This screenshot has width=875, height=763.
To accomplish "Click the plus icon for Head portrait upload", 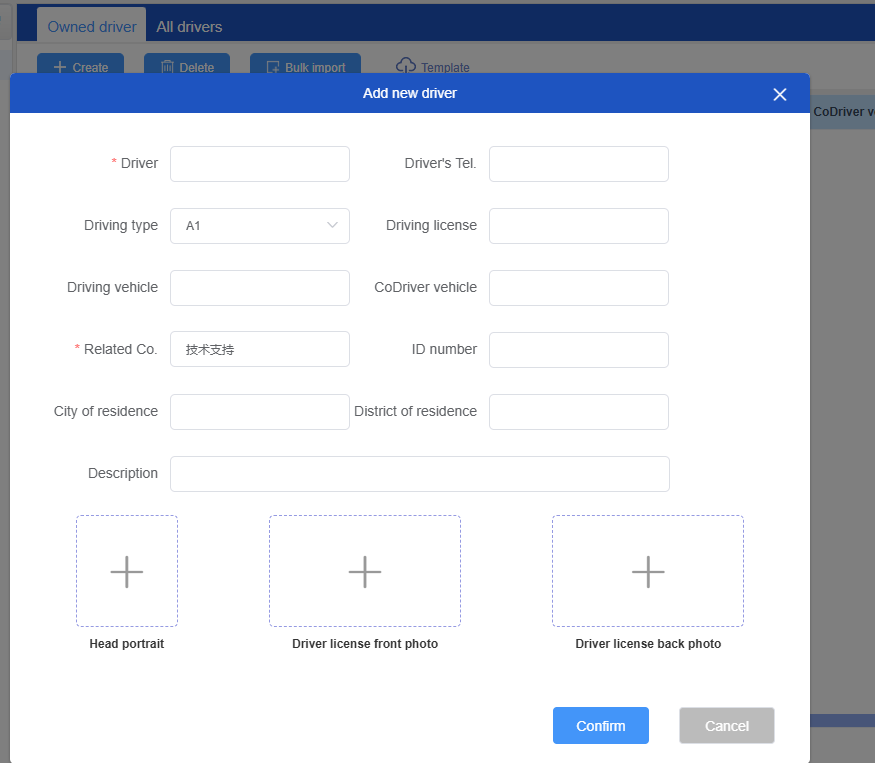I will 127,572.
